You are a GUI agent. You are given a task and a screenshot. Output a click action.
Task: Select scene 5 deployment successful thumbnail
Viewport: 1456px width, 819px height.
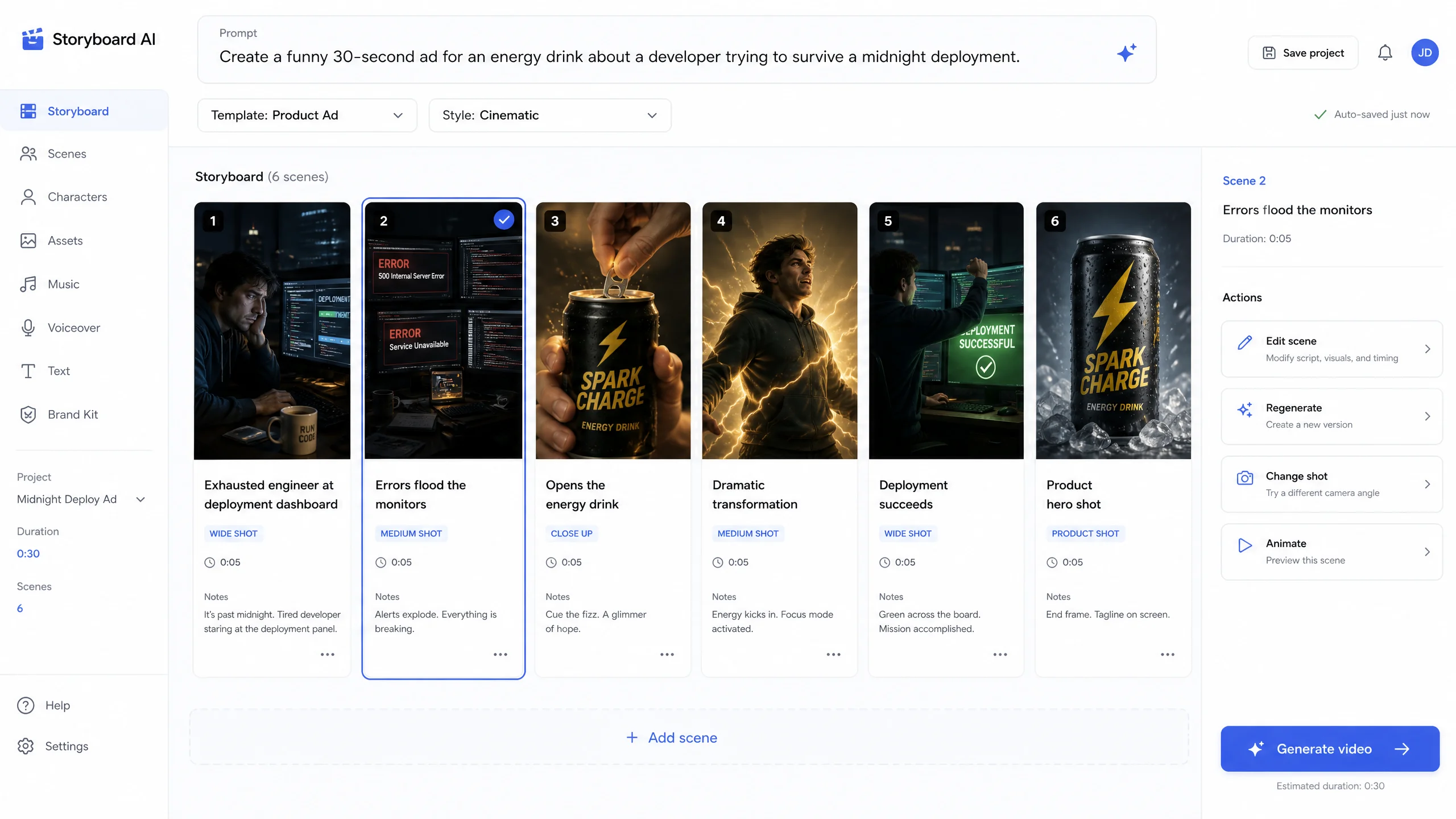tap(946, 330)
